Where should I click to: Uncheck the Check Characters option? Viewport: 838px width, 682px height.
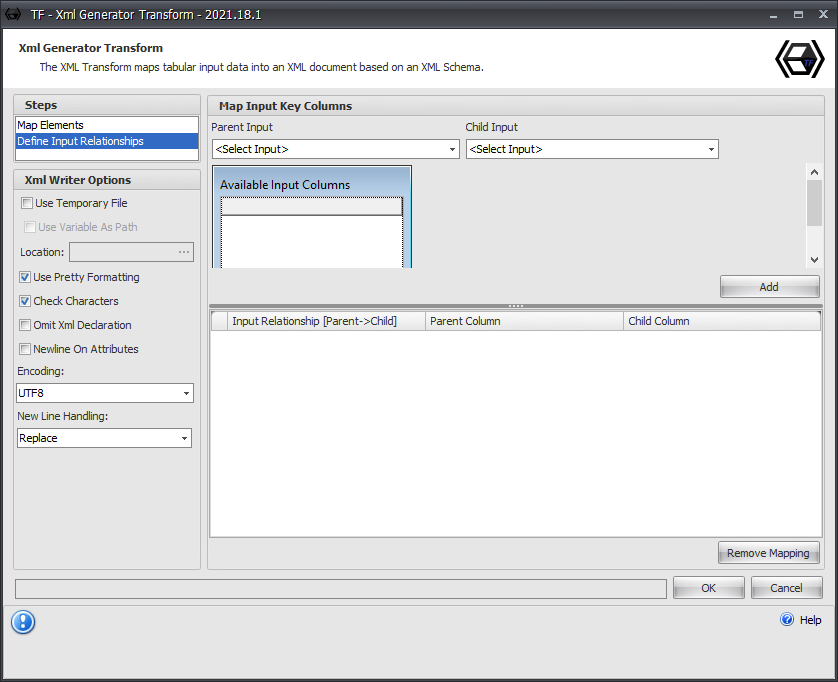[24, 301]
